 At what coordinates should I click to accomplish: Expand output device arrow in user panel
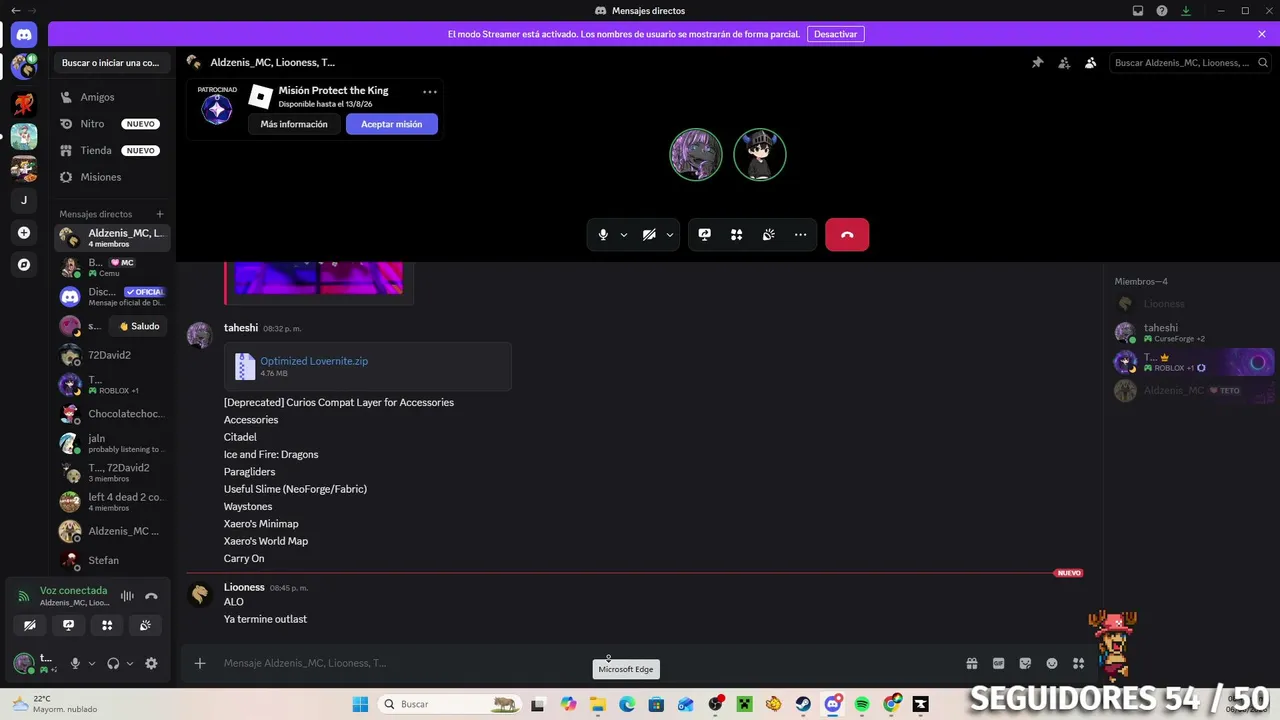130,663
